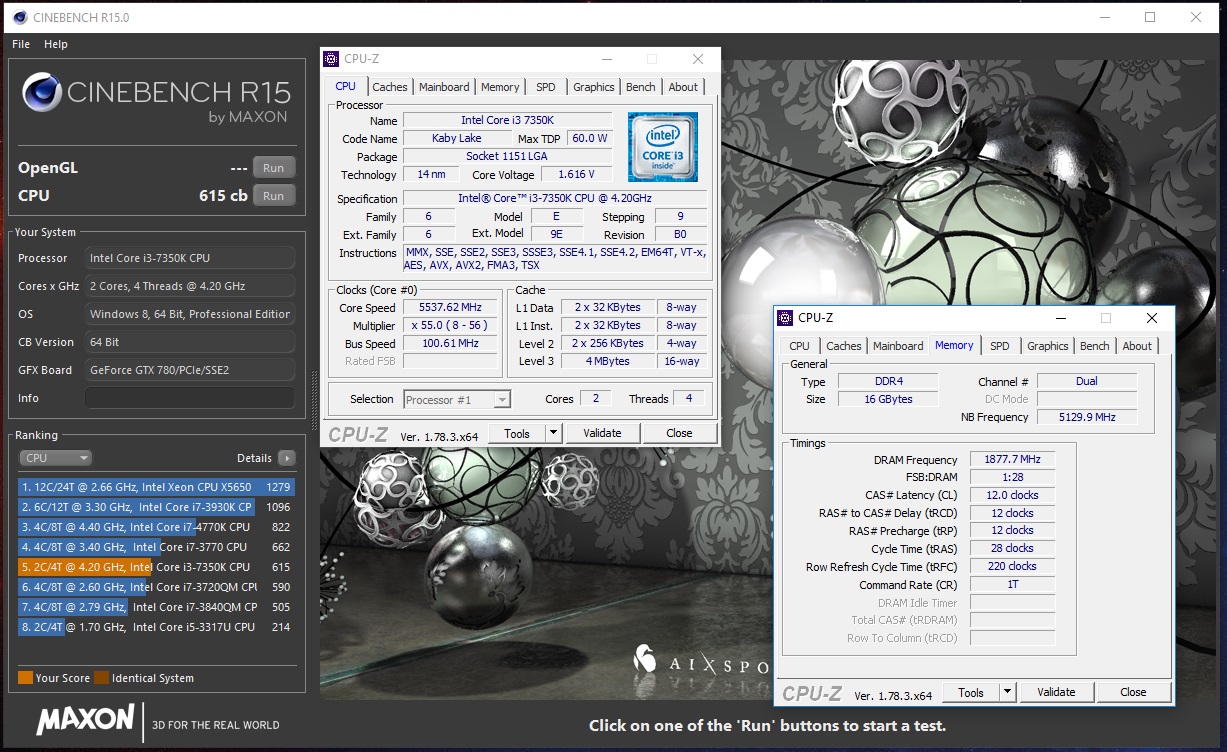1227x752 pixels.
Task: Expand Tools dropdown arrow in memory CPU-Z window
Action: (1007, 692)
